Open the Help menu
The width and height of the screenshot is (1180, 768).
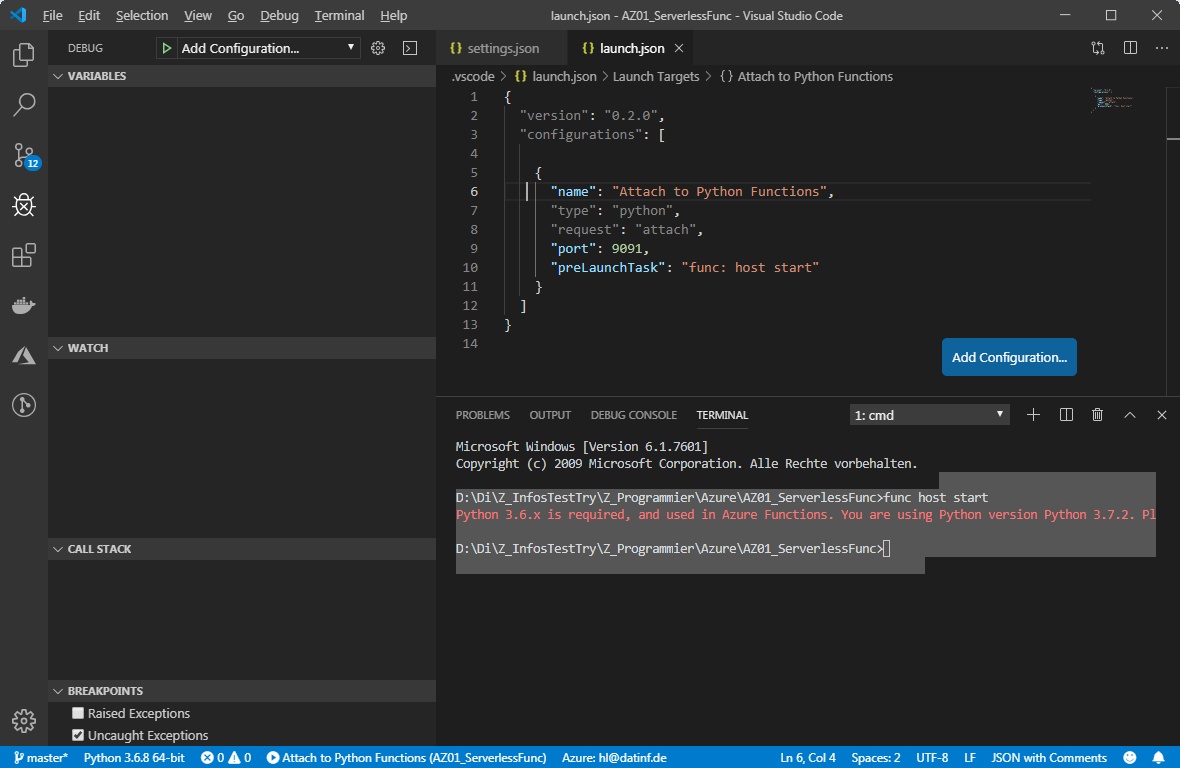393,15
